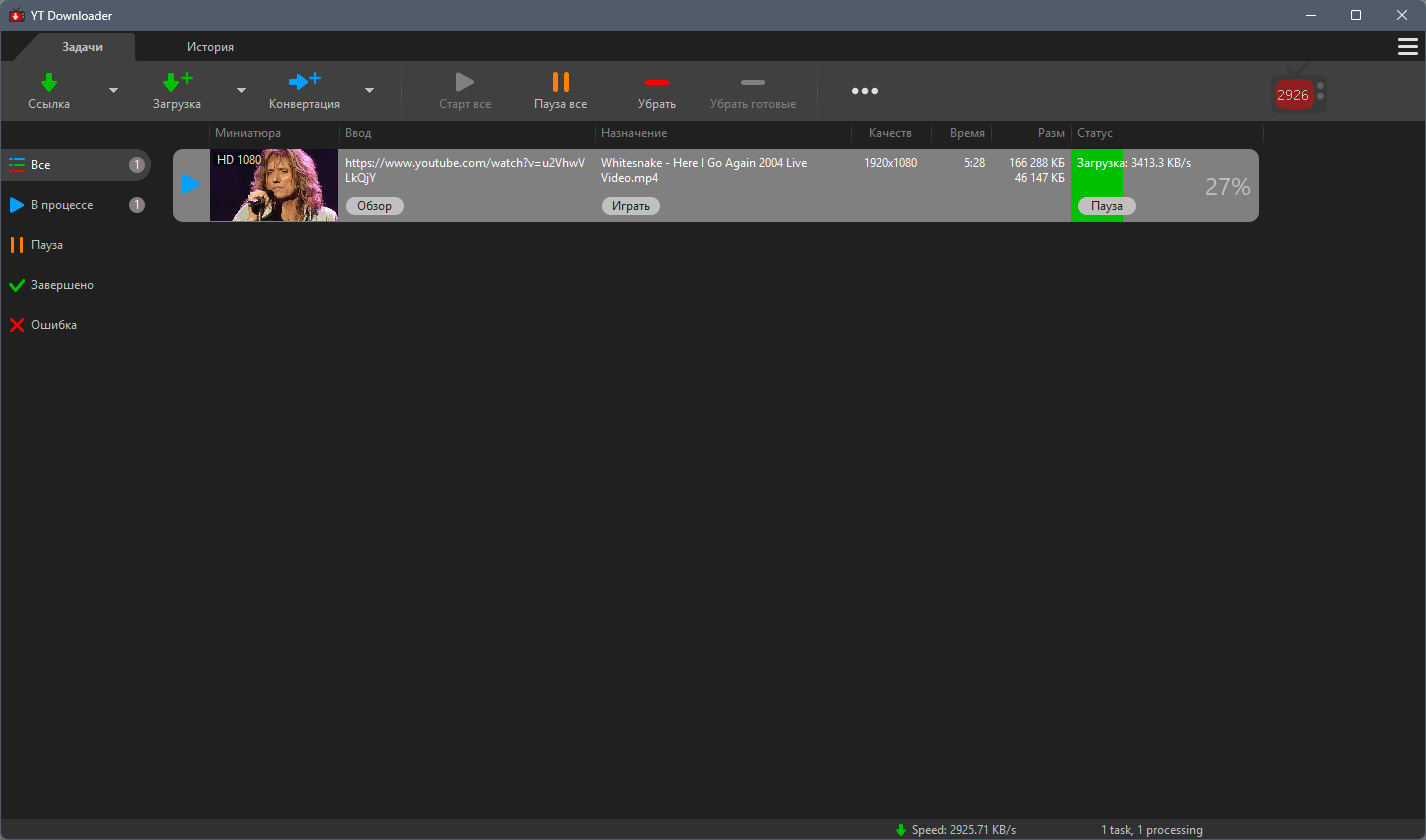Click the red TV speed indicator icon

pos(1298,94)
